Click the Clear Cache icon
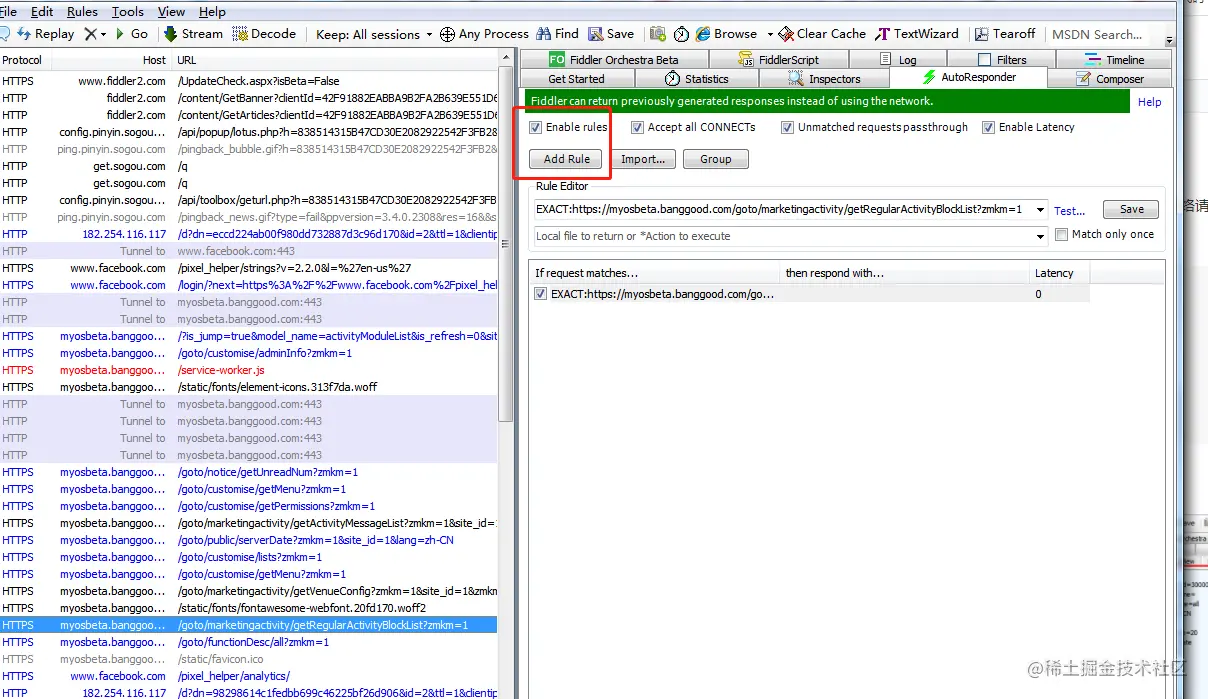 [787, 34]
